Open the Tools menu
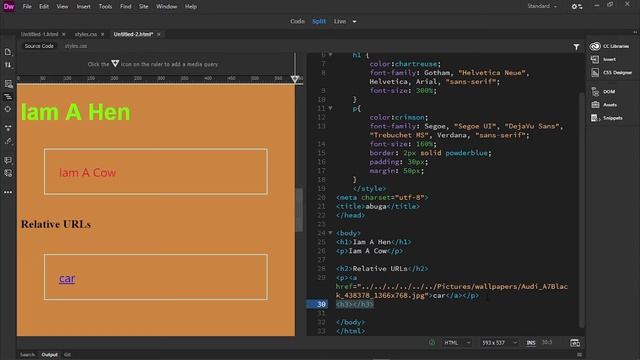The height and width of the screenshot is (360, 640). pos(105,7)
